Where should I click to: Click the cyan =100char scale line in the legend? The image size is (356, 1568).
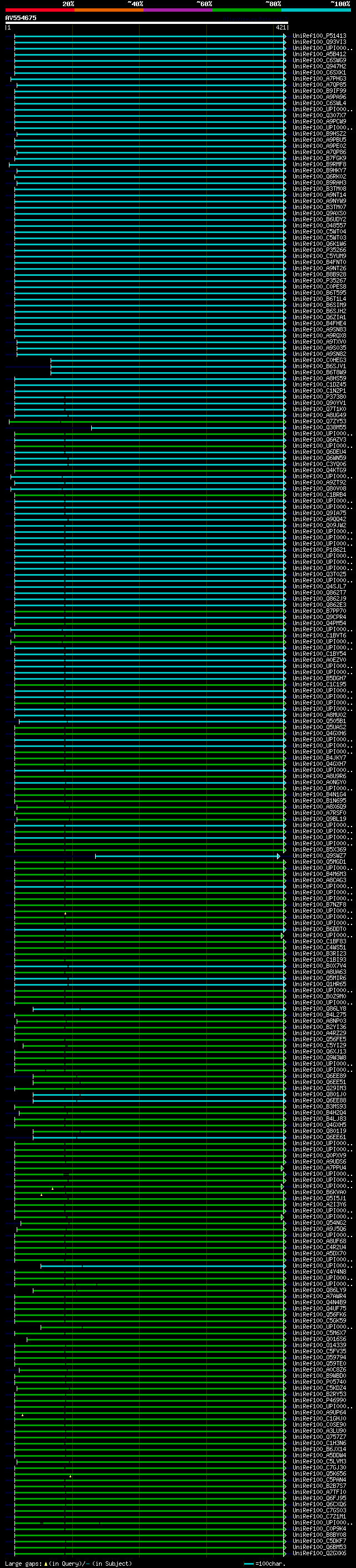(248, 1563)
